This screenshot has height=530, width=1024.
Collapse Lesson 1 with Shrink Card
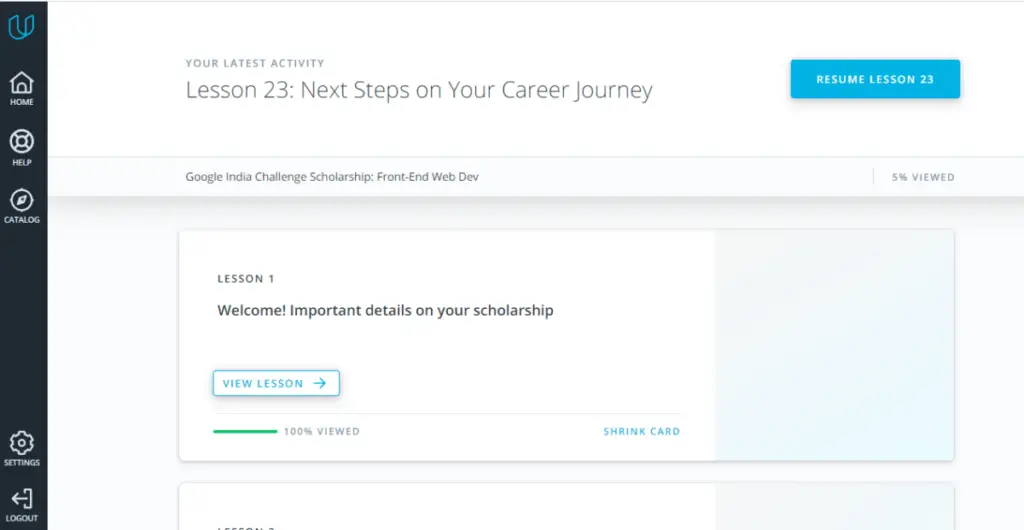(x=641, y=431)
